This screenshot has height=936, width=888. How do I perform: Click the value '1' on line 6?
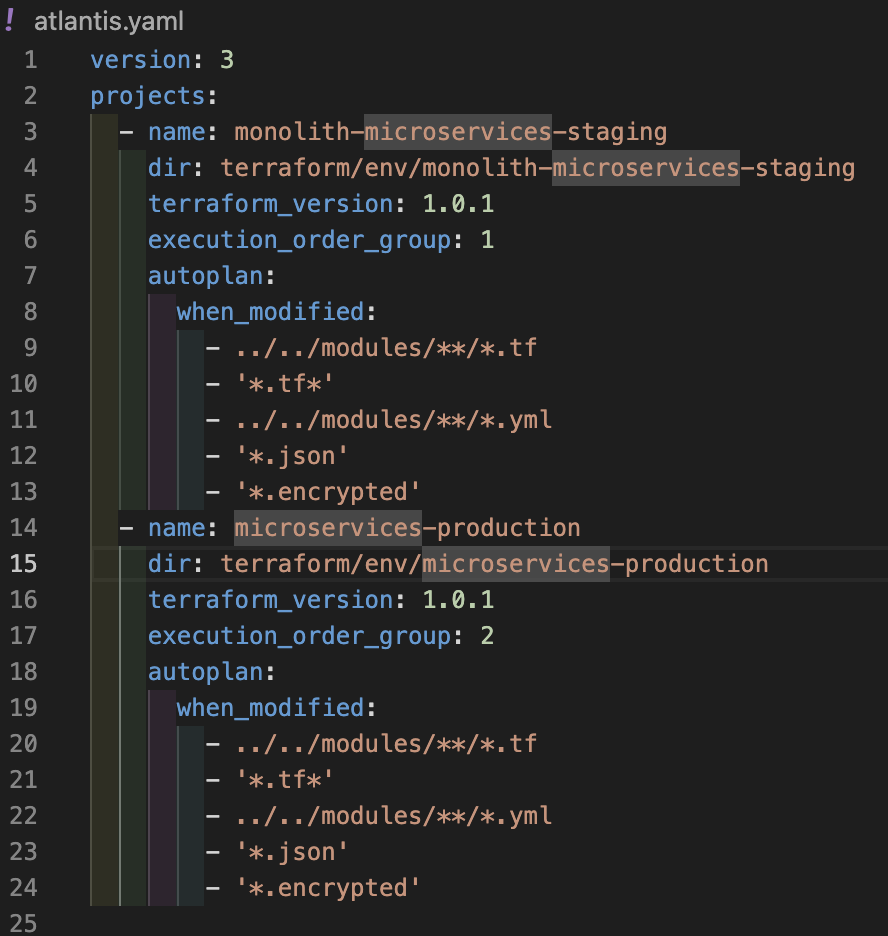[x=488, y=240]
